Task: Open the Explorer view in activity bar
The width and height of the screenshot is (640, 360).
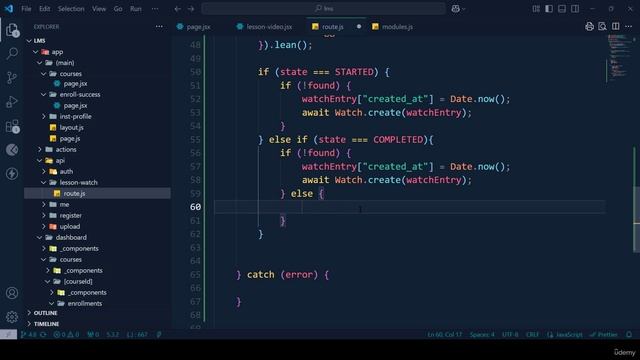Action: [x=12, y=30]
